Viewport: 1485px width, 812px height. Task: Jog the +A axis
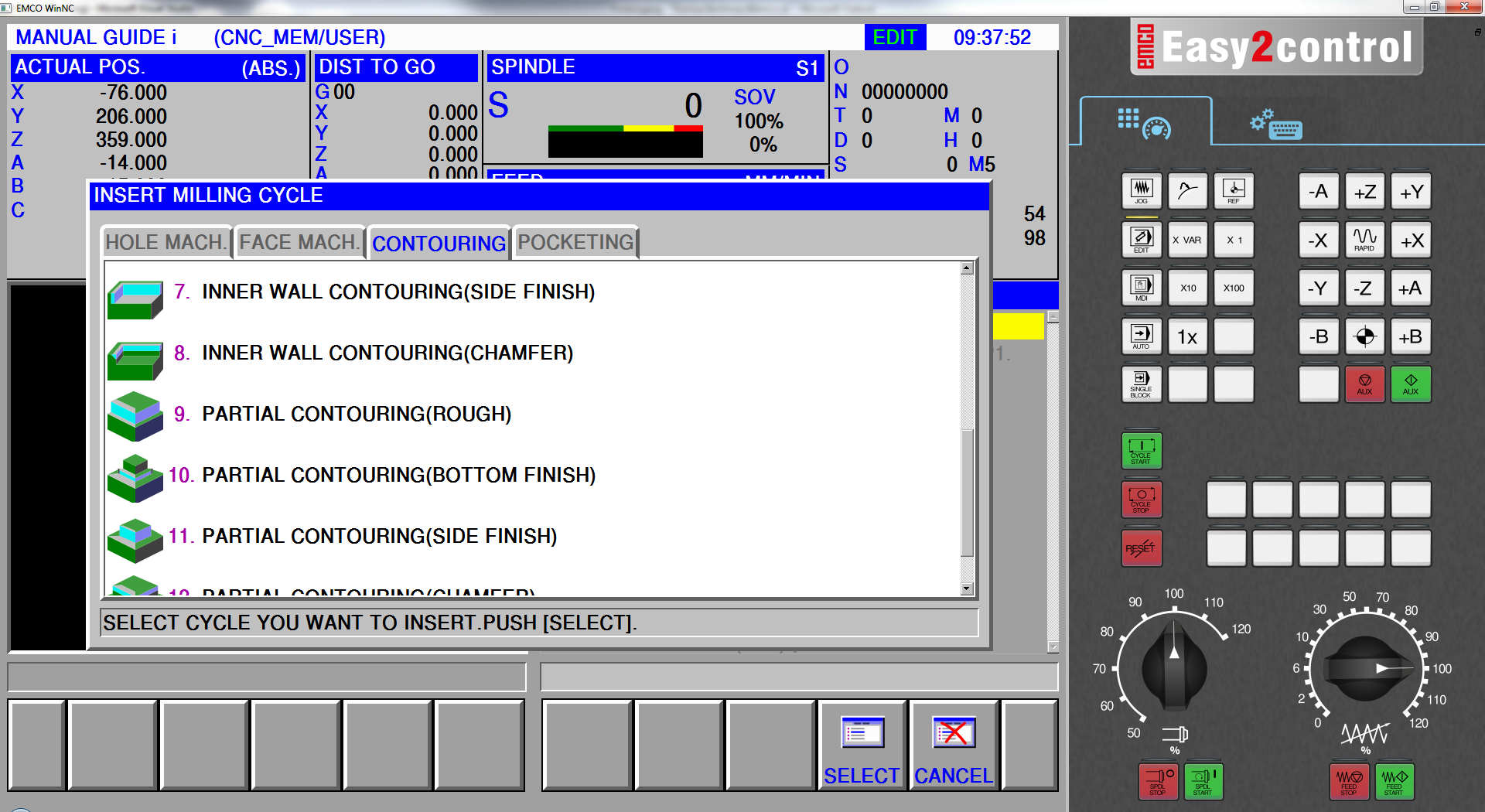[1412, 288]
